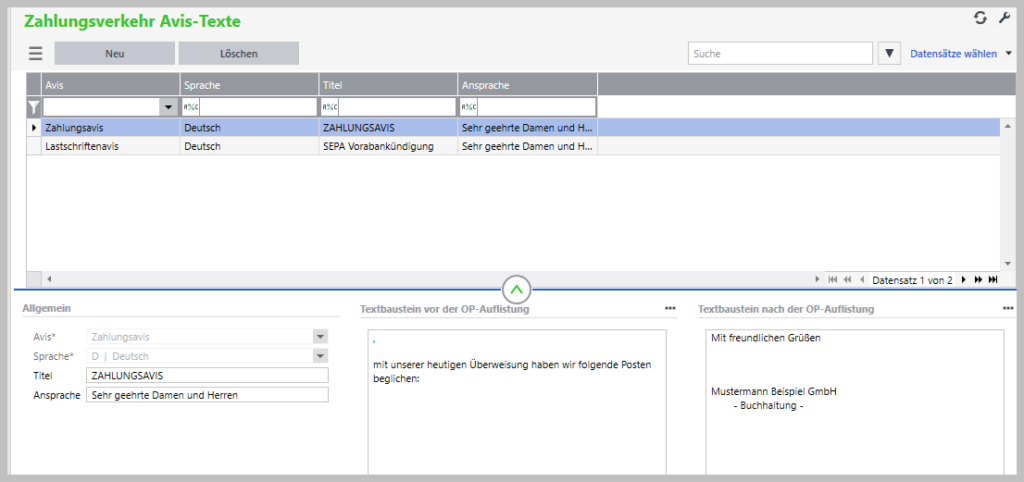Select the Lastschriftenavis row
The height and width of the screenshot is (482, 1024).
coord(110,146)
